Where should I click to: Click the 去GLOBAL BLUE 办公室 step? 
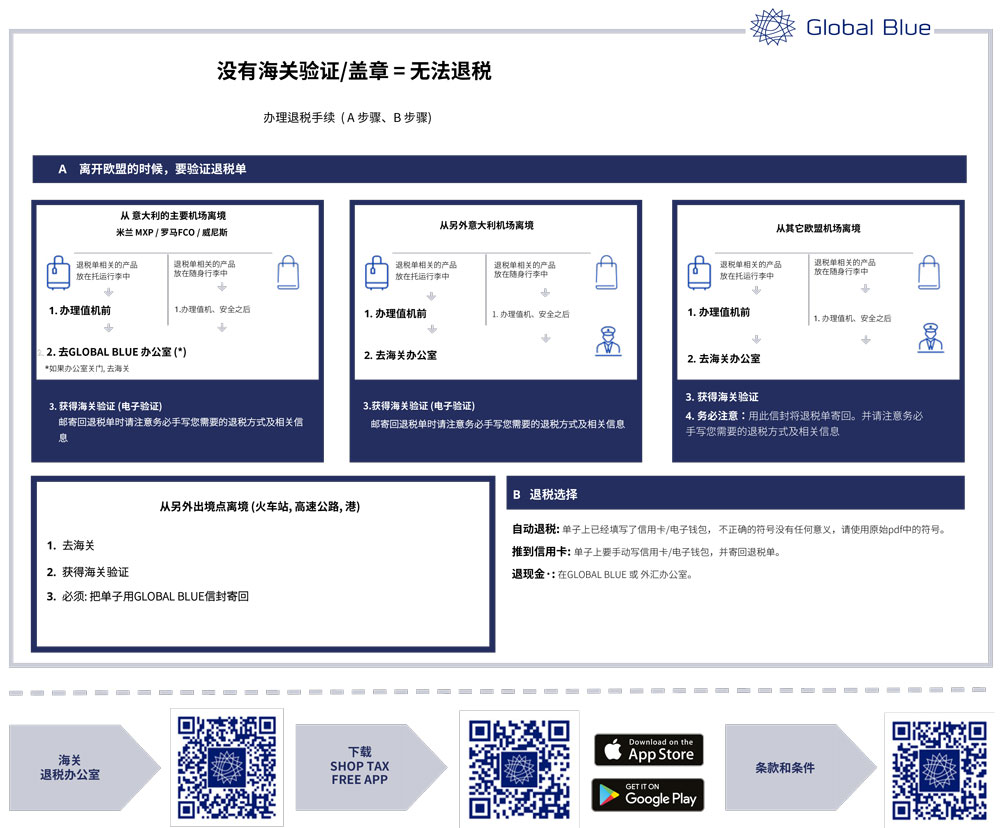tap(116, 352)
